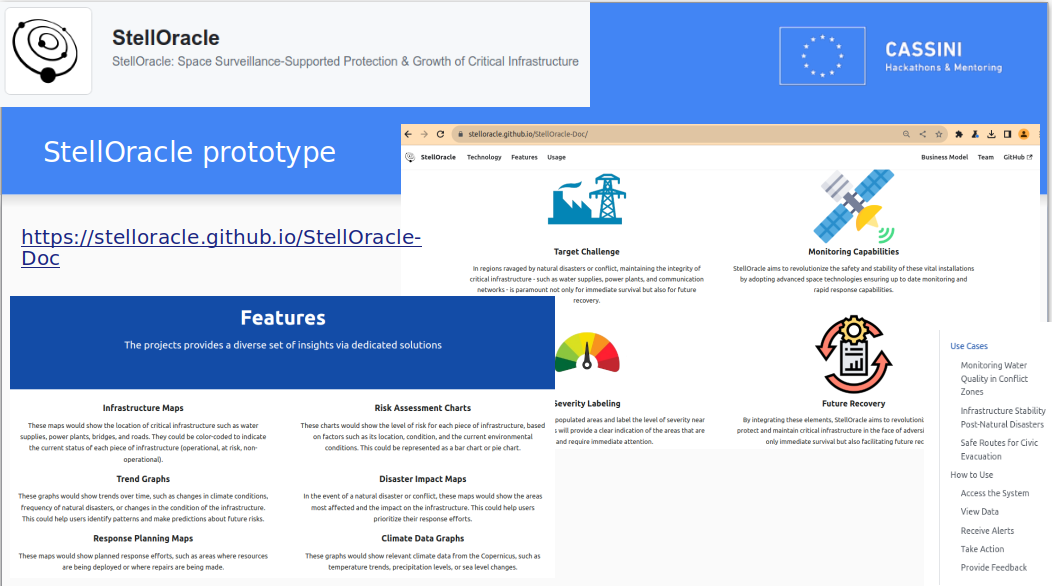Click the zoom magnifier icon in address bar

pyautogui.click(x=906, y=134)
